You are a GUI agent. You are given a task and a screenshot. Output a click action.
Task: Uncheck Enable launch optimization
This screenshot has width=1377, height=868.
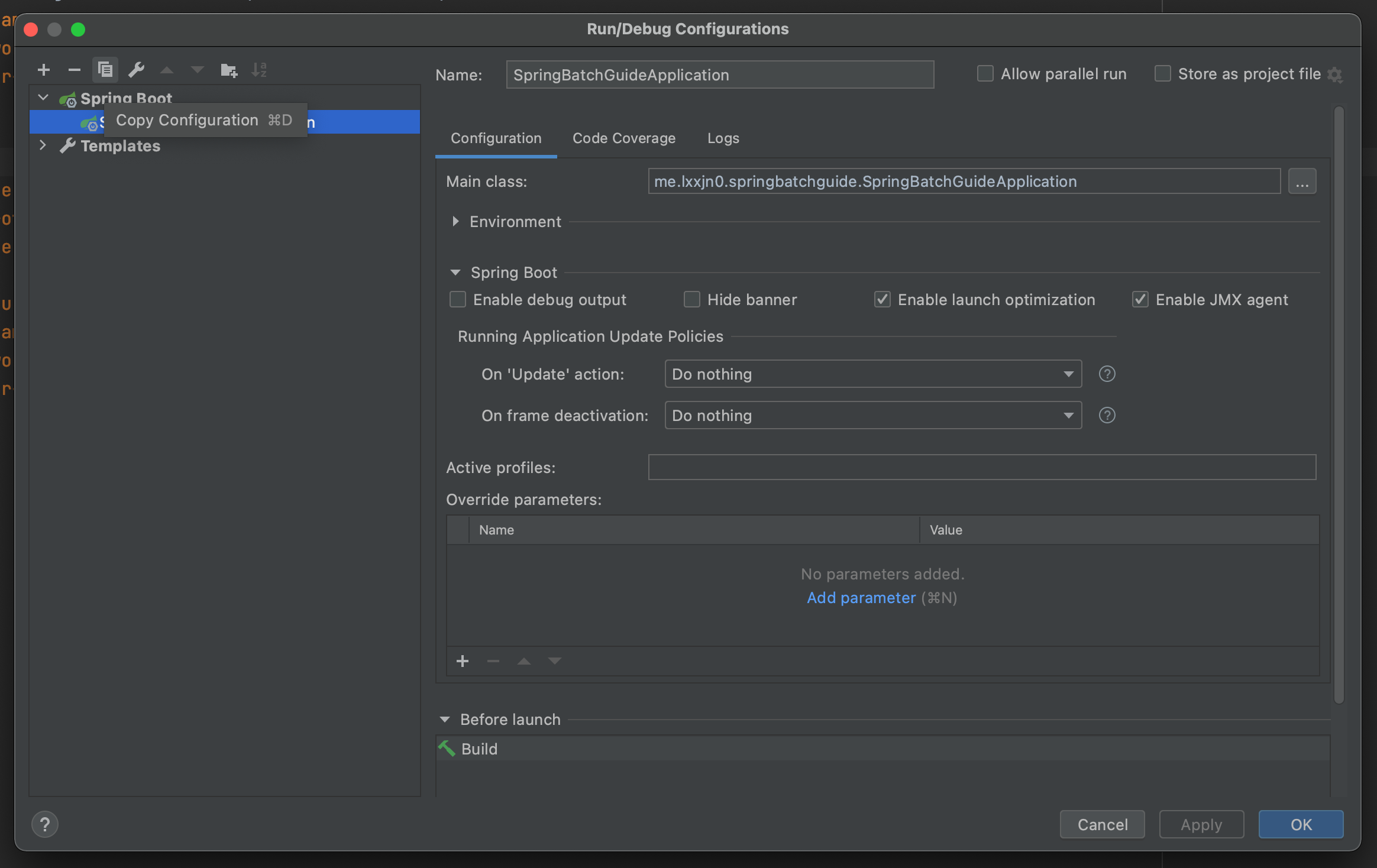[x=883, y=300]
